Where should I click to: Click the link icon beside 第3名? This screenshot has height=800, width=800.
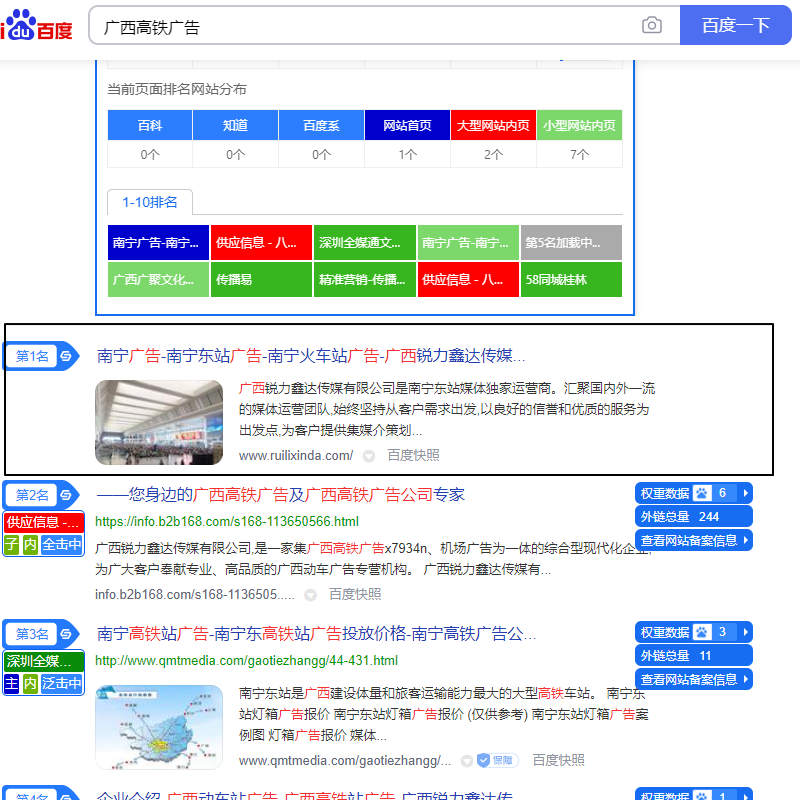(x=66, y=634)
